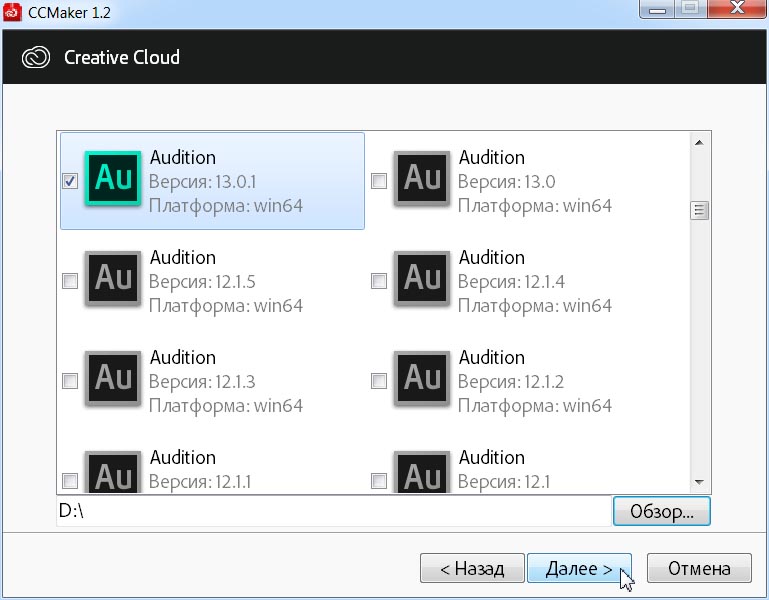This screenshot has width=769, height=600.
Task: Close the CCMaker 1.2 window
Action: pyautogui.click(x=737, y=9)
